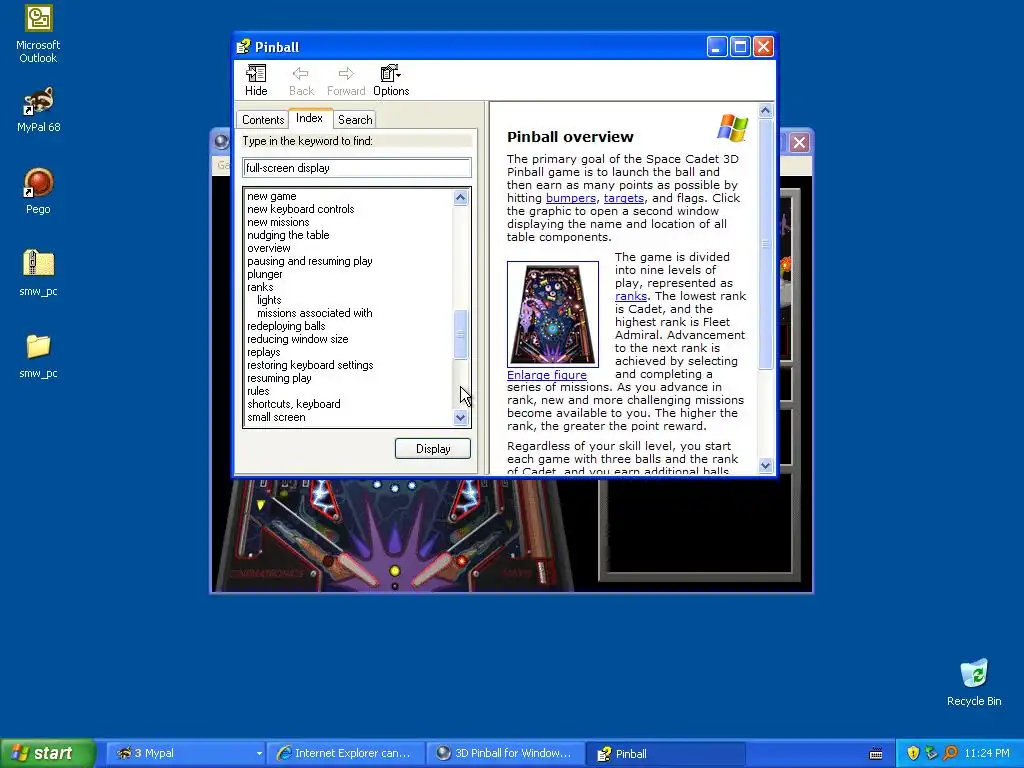Image resolution: width=1024 pixels, height=768 pixels.
Task: Click help content scroll-down arrow
Action: (x=765, y=466)
